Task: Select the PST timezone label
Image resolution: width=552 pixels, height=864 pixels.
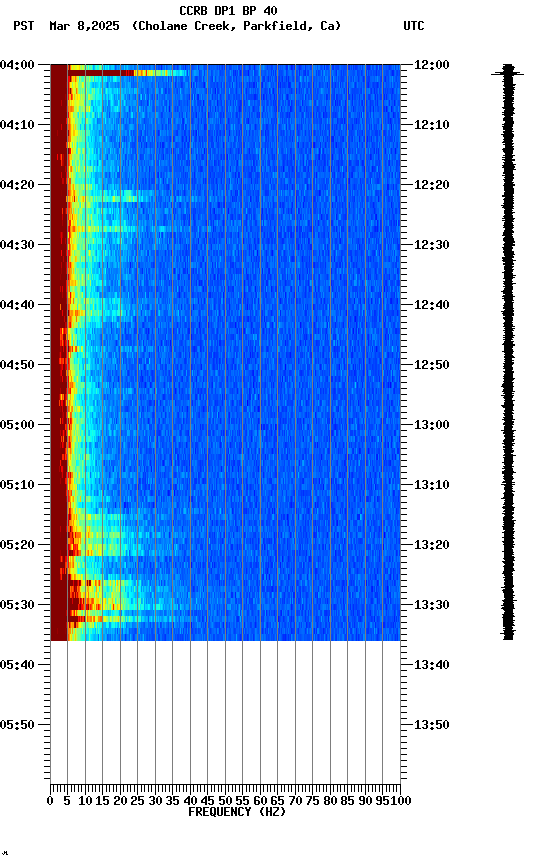Action: pyautogui.click(x=24, y=26)
